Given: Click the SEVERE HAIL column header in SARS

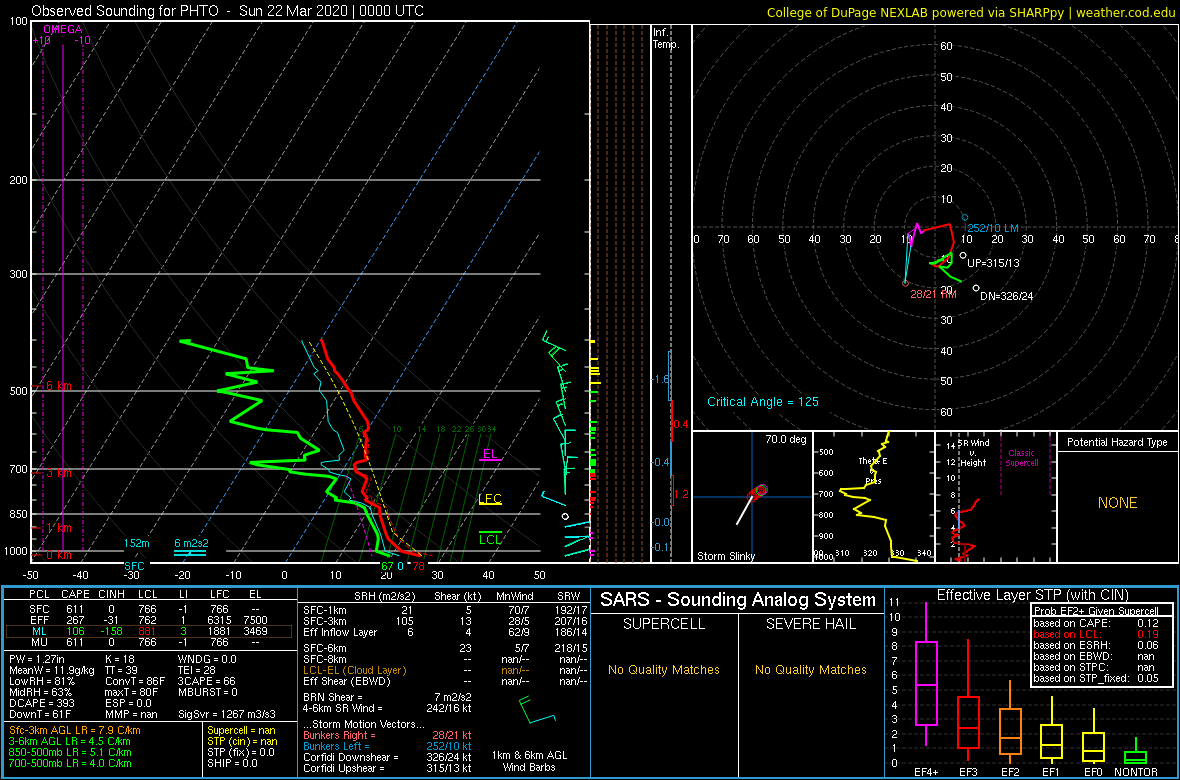Looking at the screenshot, I should [811, 624].
